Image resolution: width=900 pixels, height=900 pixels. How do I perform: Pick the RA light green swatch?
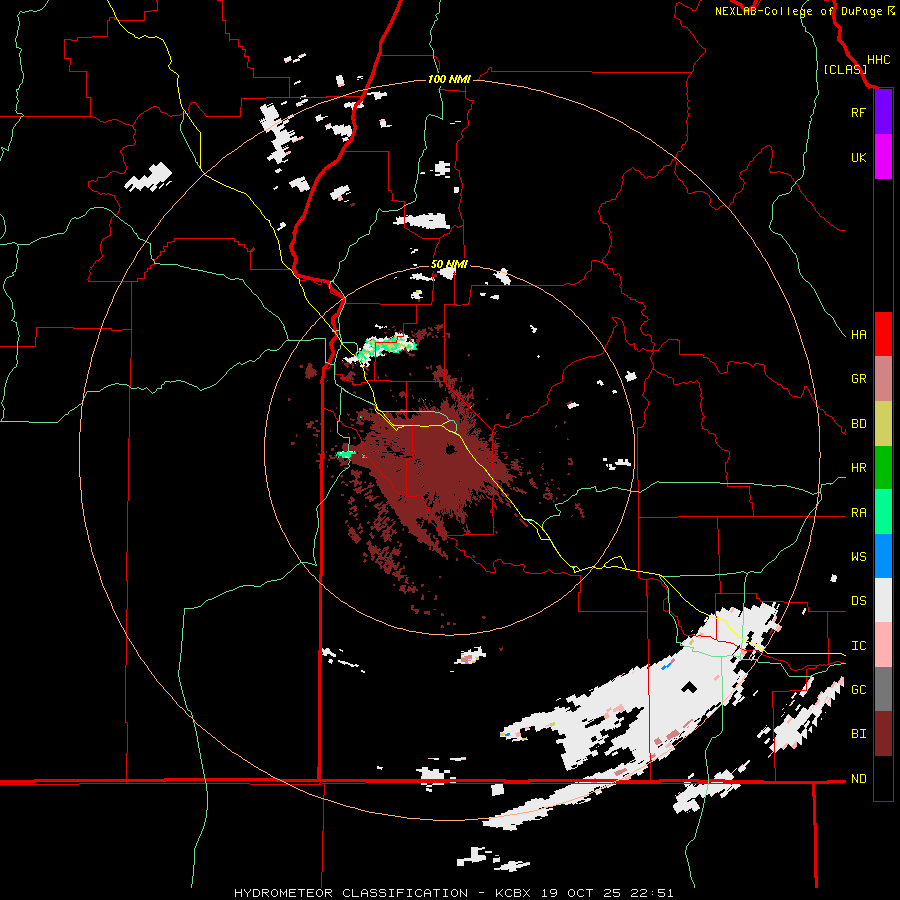[883, 512]
